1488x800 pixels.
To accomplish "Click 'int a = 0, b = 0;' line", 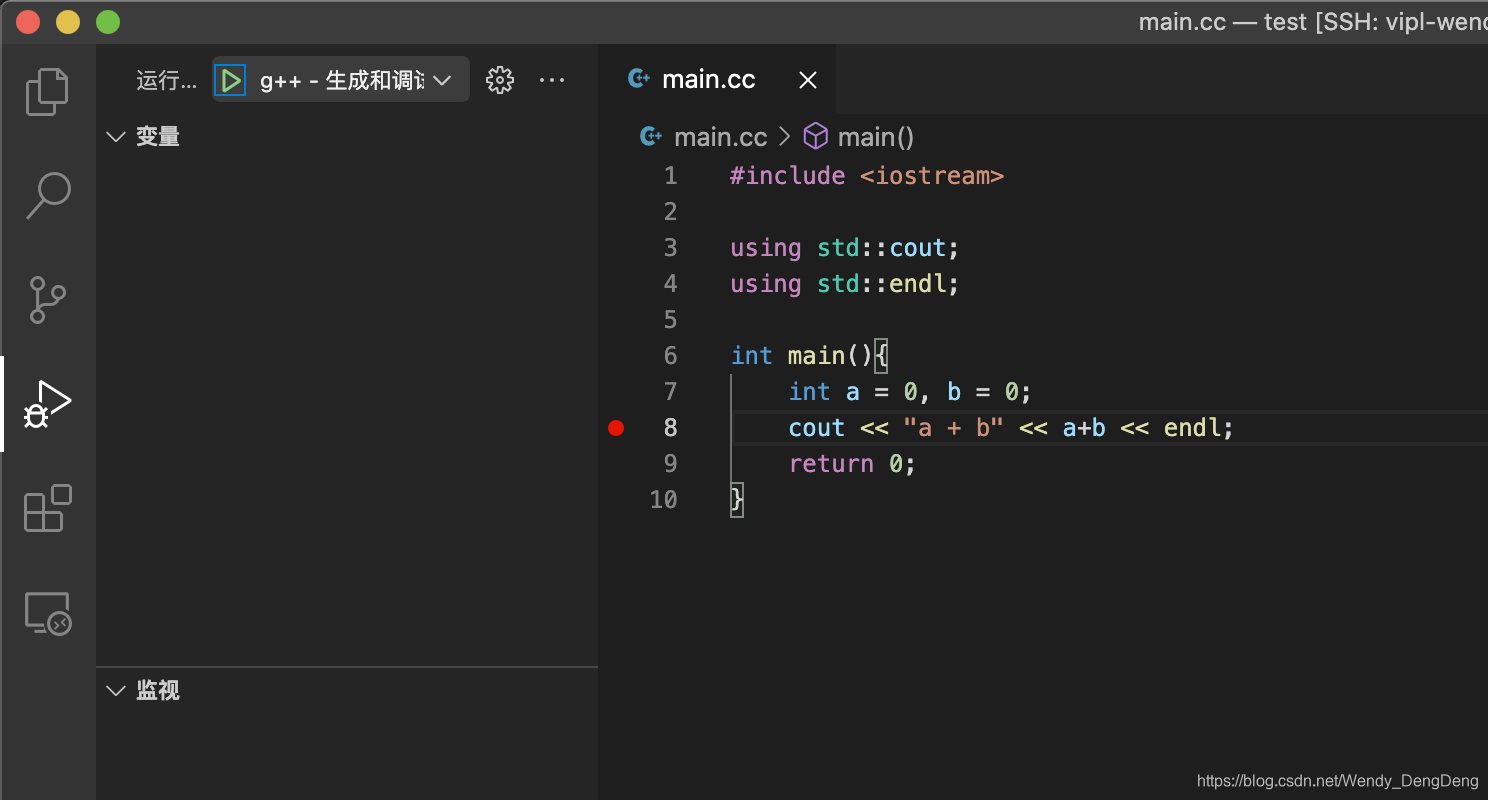I will [910, 392].
